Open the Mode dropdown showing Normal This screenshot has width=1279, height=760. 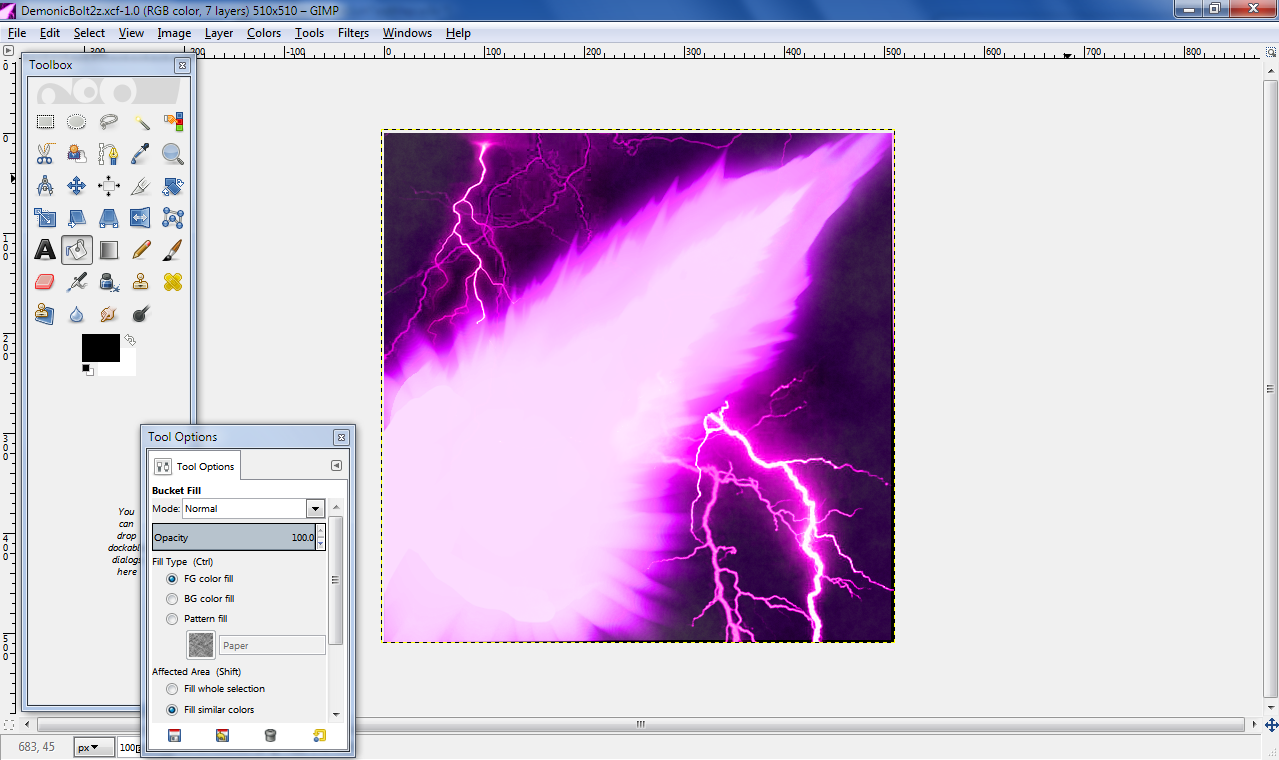point(254,509)
